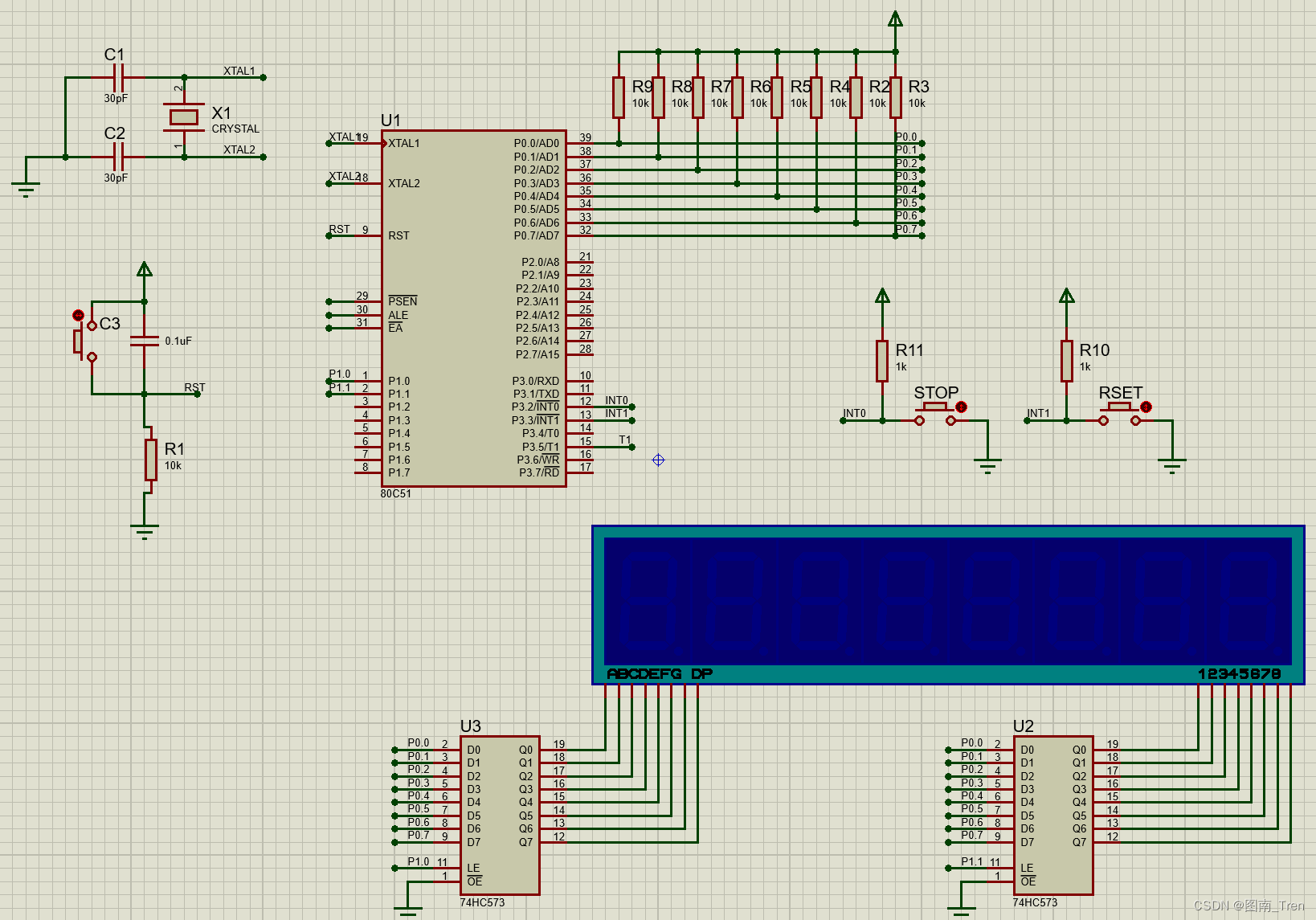The image size is (1316, 920).
Task: Select the 1k resistor R11
Action: 882,361
